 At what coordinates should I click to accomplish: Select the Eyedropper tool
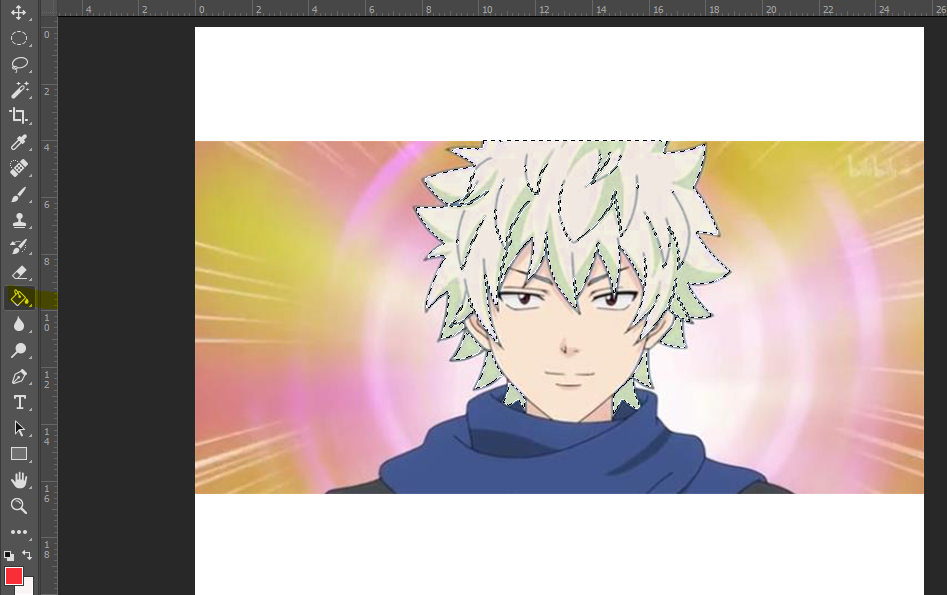(19, 142)
